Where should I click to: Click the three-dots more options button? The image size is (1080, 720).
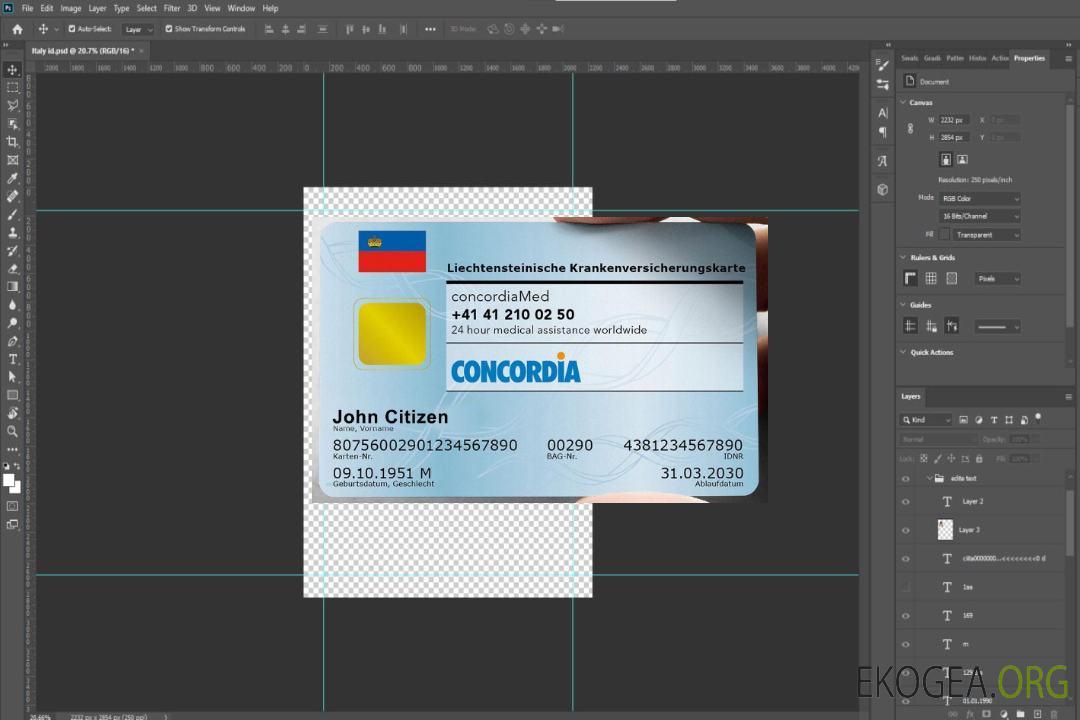pyautogui.click(x=430, y=29)
